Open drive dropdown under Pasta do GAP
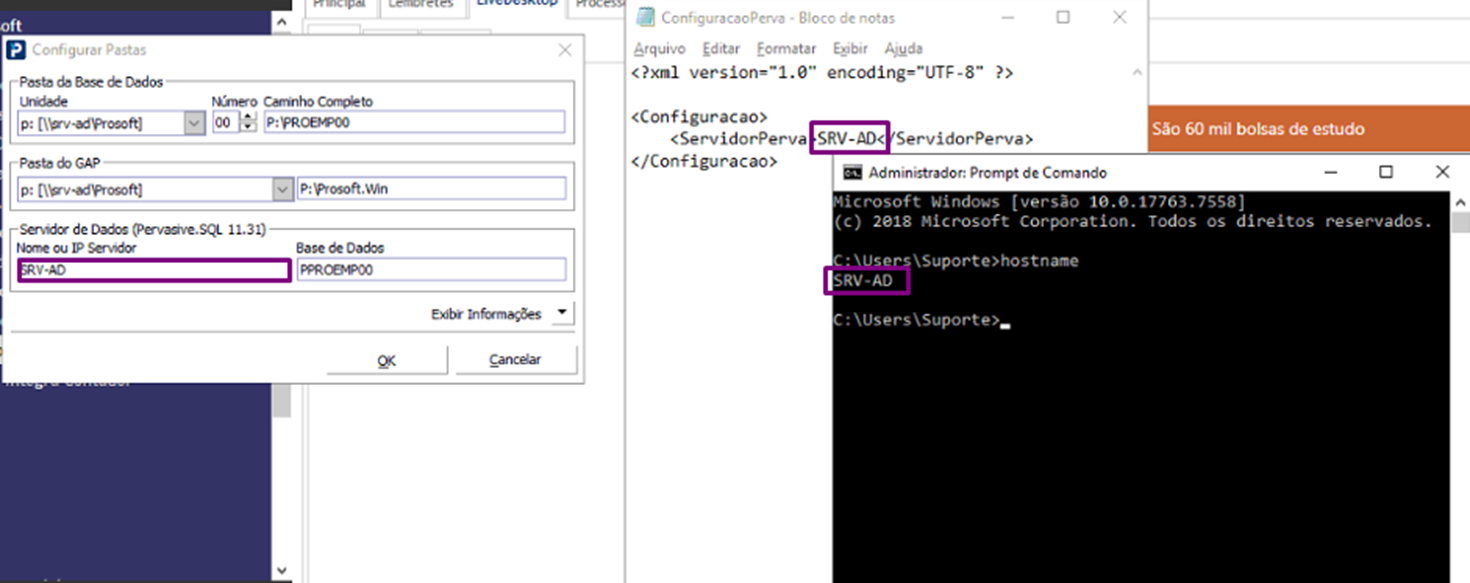Image resolution: width=1470 pixels, height=583 pixels. point(282,189)
